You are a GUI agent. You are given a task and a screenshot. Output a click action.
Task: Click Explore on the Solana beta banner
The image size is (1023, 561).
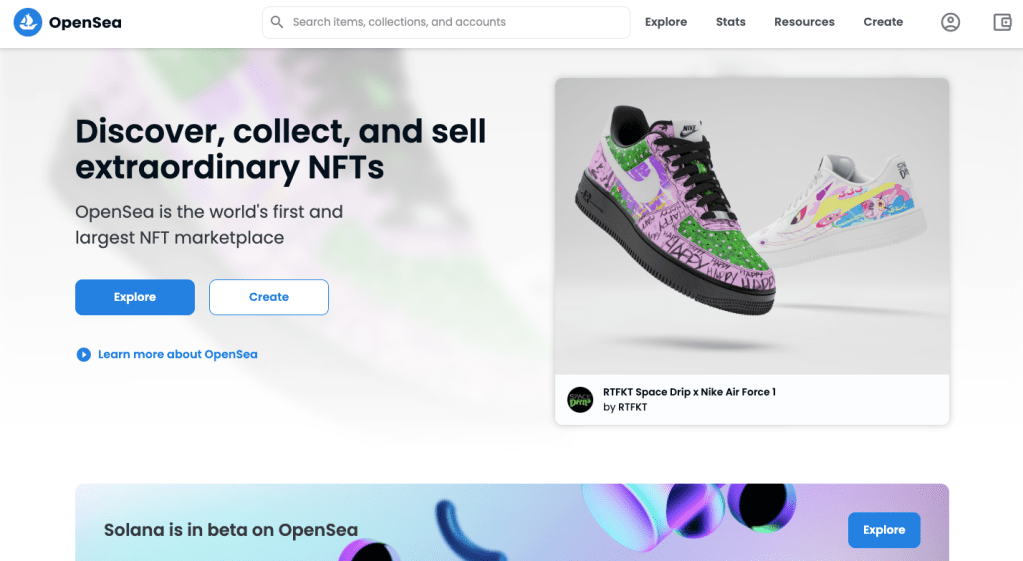click(884, 530)
